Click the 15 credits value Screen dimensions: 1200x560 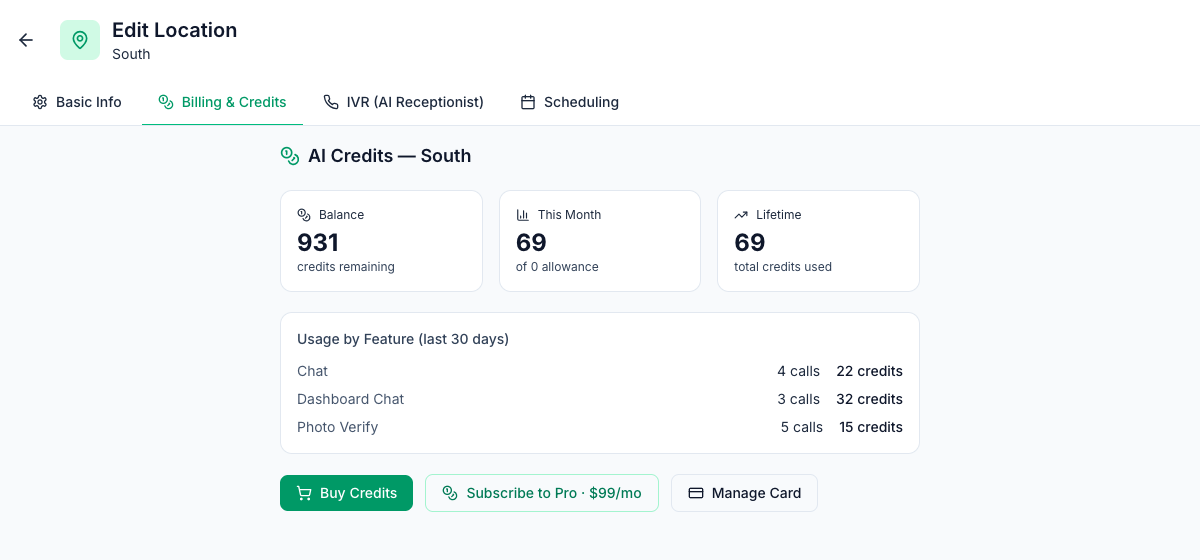871,427
